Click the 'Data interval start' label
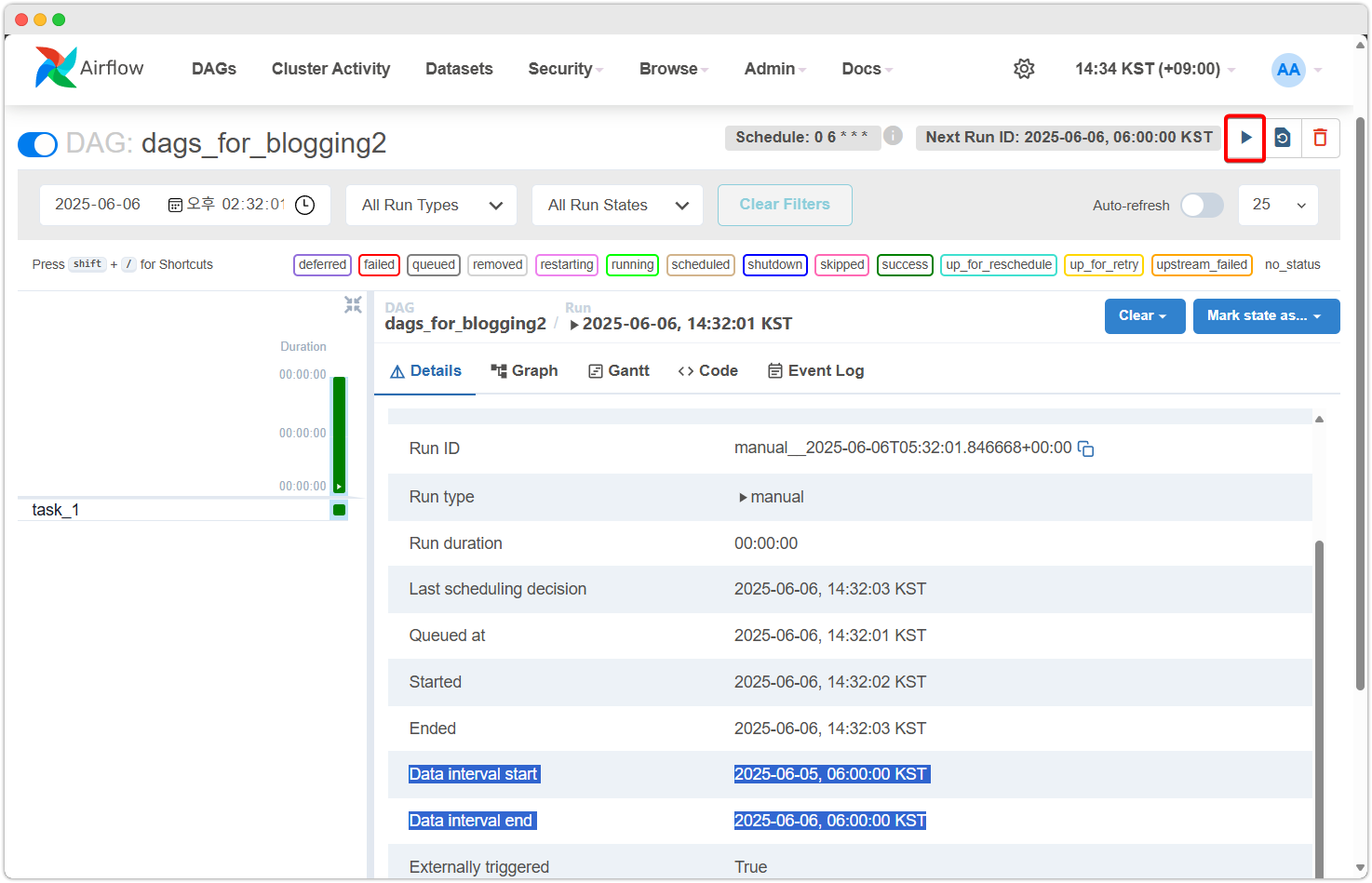This screenshot has height=883, width=1372. pyautogui.click(x=474, y=774)
